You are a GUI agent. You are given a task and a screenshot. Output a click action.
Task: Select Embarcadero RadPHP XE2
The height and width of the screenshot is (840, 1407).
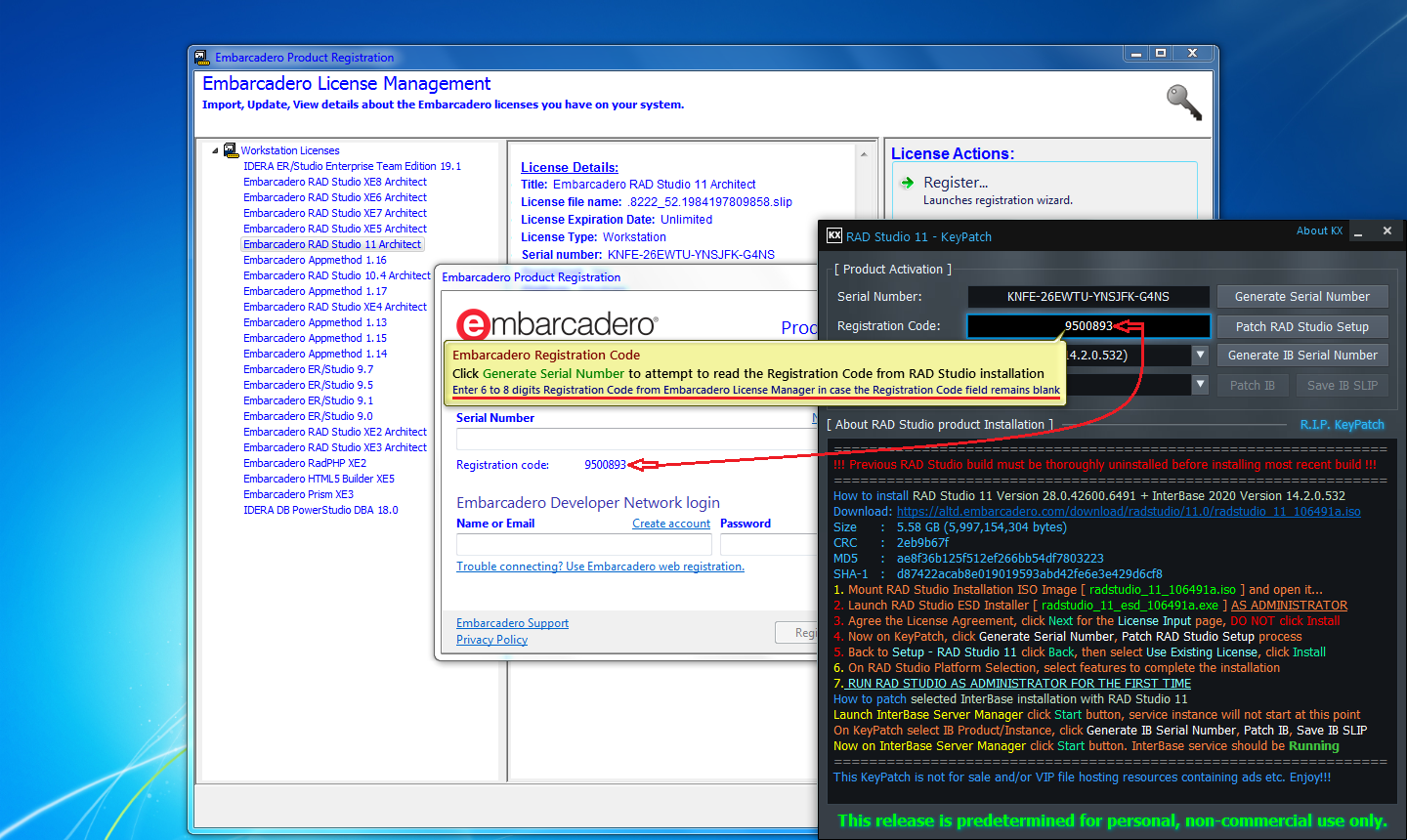click(x=305, y=463)
